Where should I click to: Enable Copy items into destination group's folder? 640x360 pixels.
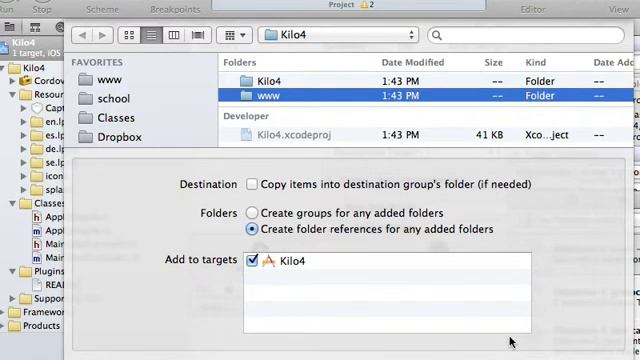[252, 184]
